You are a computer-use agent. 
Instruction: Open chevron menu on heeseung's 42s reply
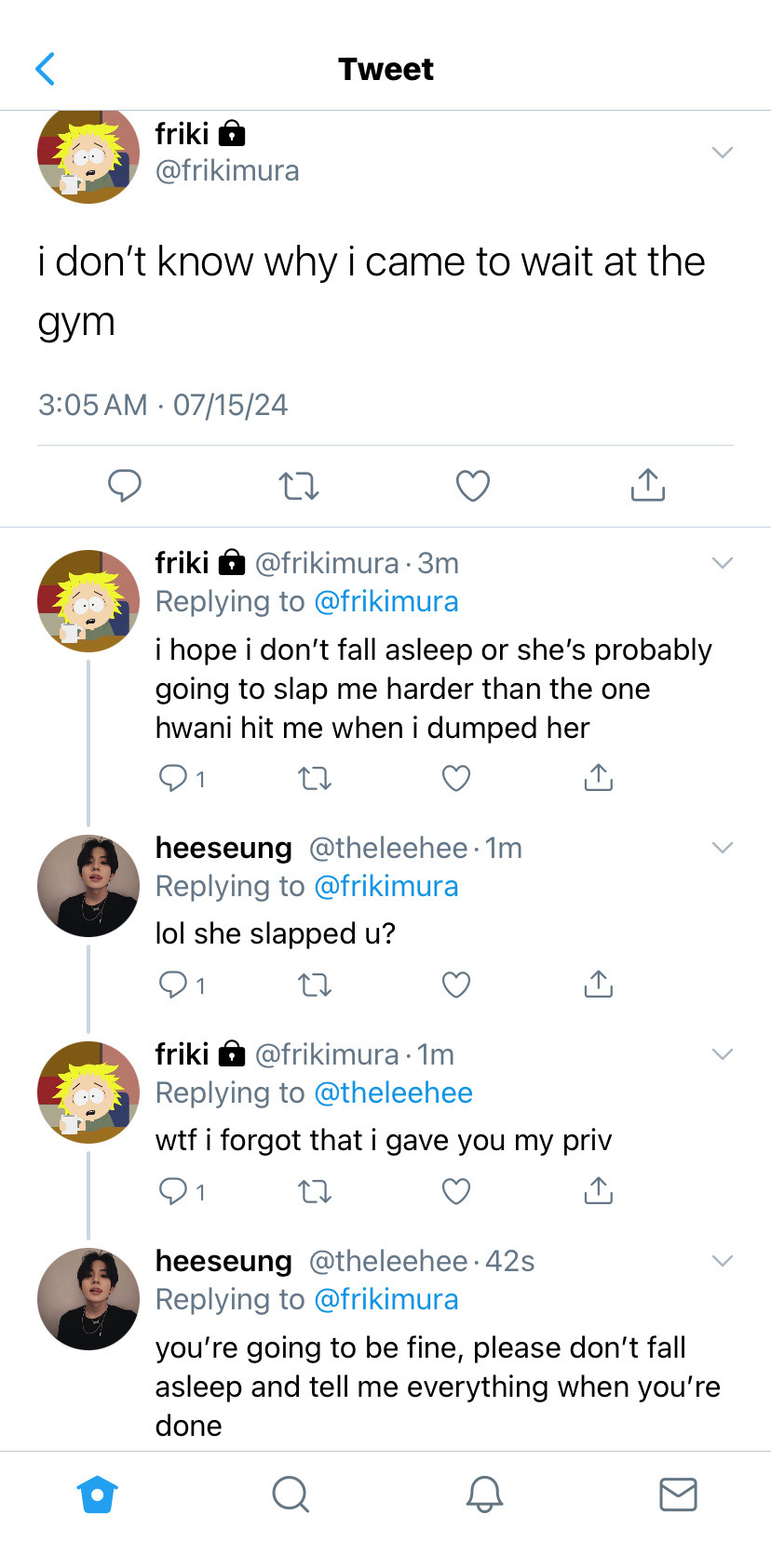coord(723,1261)
